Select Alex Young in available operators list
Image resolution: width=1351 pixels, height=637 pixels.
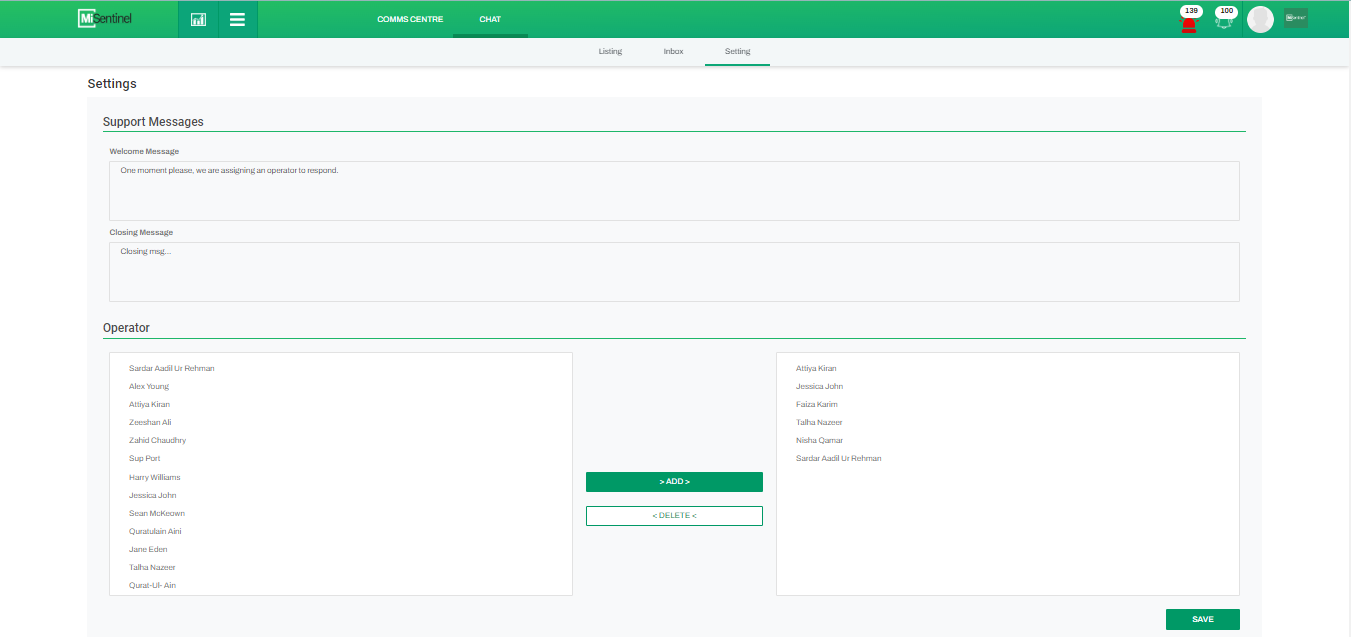[149, 387]
